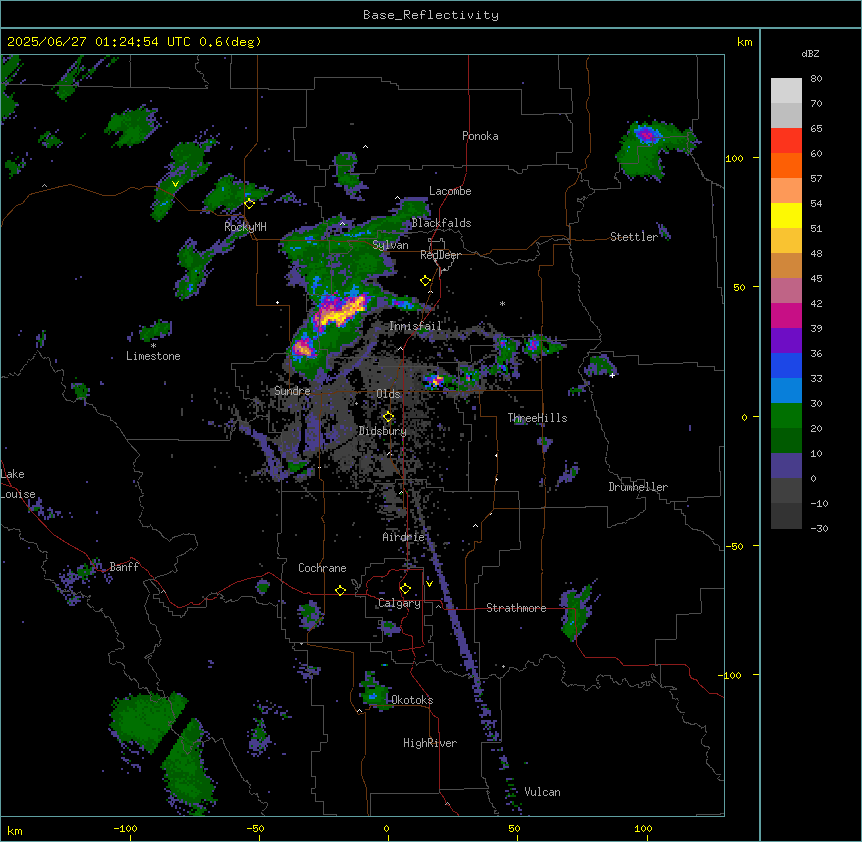
Task: Click the yellow V marker northwest of RockyMH
Action: pyautogui.click(x=175, y=184)
